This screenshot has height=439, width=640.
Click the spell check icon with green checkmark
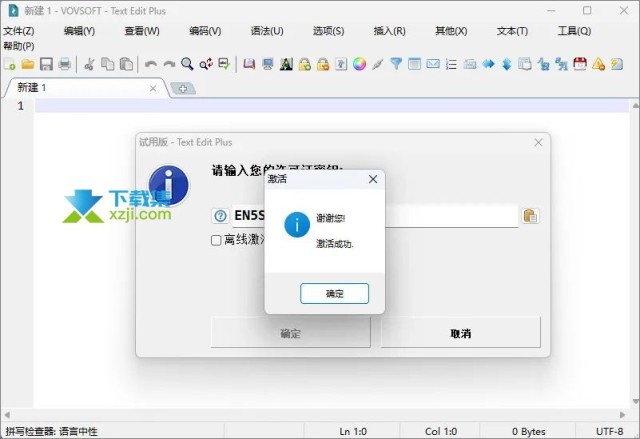pos(224,64)
